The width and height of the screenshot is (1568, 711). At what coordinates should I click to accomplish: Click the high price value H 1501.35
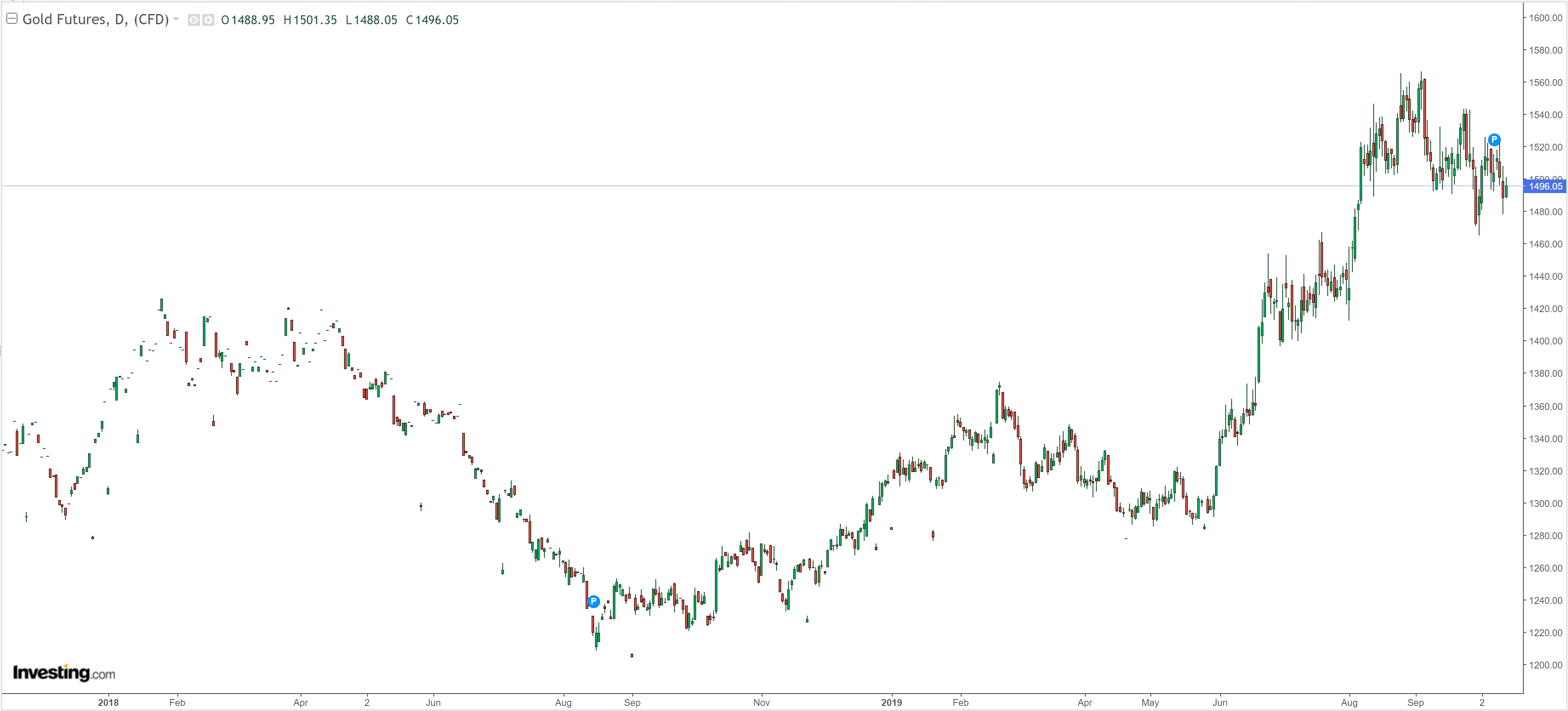pyautogui.click(x=310, y=20)
